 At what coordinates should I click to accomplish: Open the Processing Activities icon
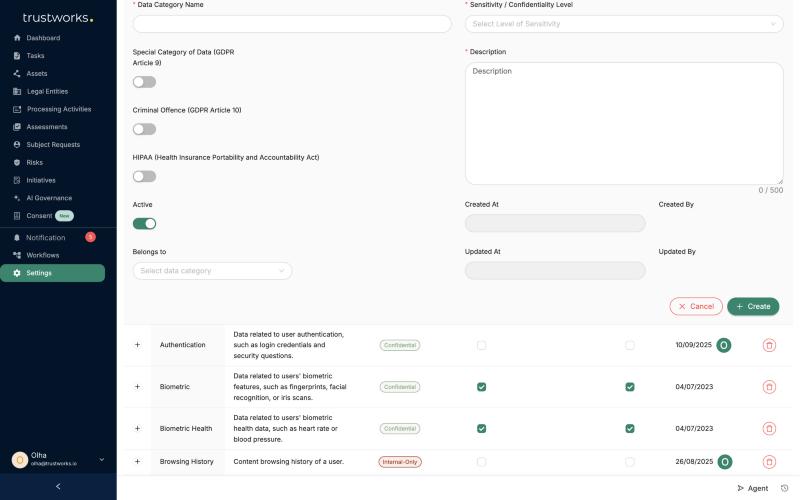tap(17, 109)
